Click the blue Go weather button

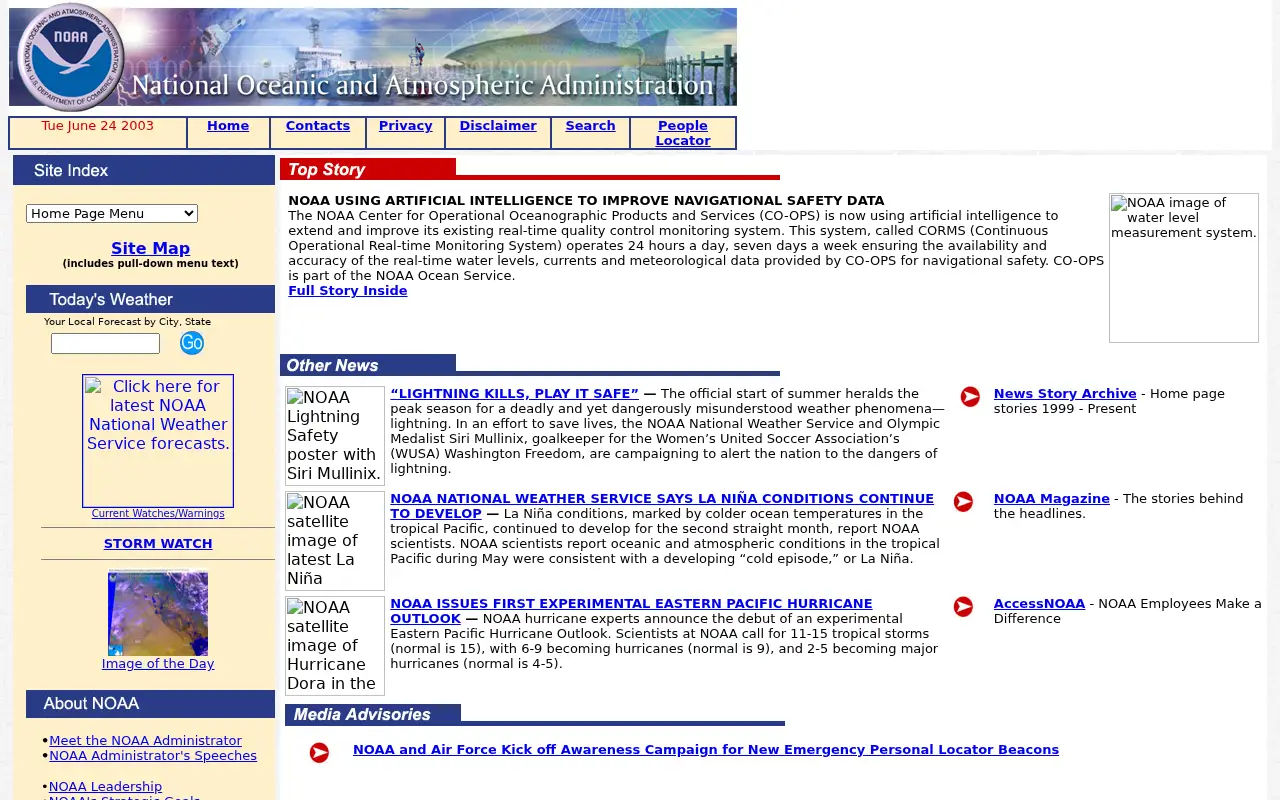click(x=192, y=343)
